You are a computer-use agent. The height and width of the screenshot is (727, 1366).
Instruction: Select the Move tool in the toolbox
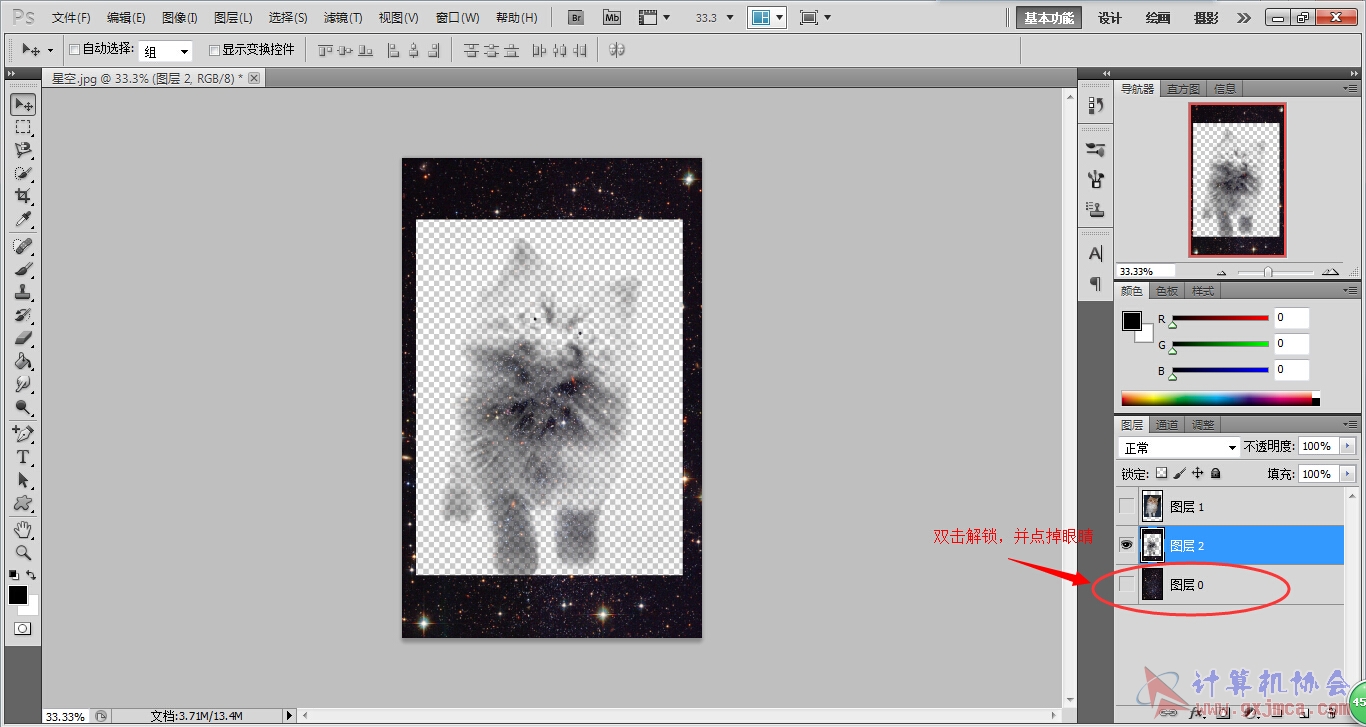(23, 104)
